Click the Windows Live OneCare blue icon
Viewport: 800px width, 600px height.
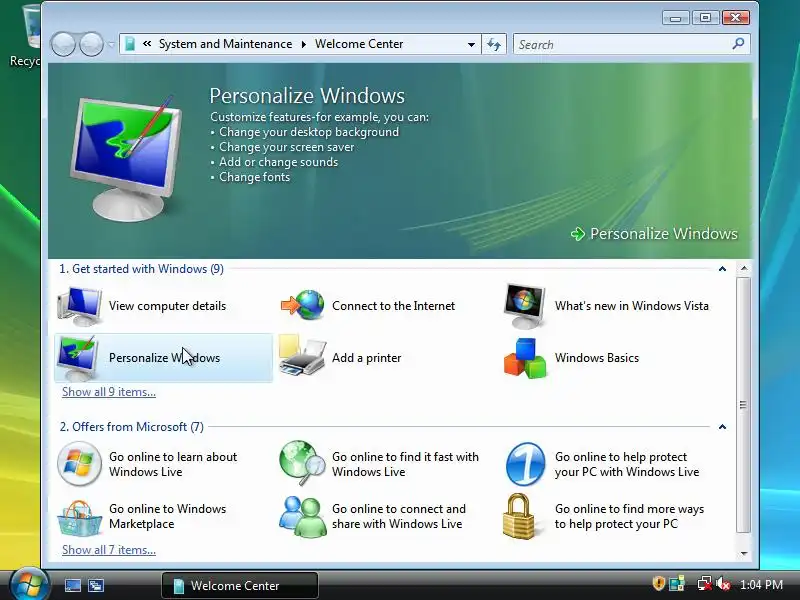point(525,464)
